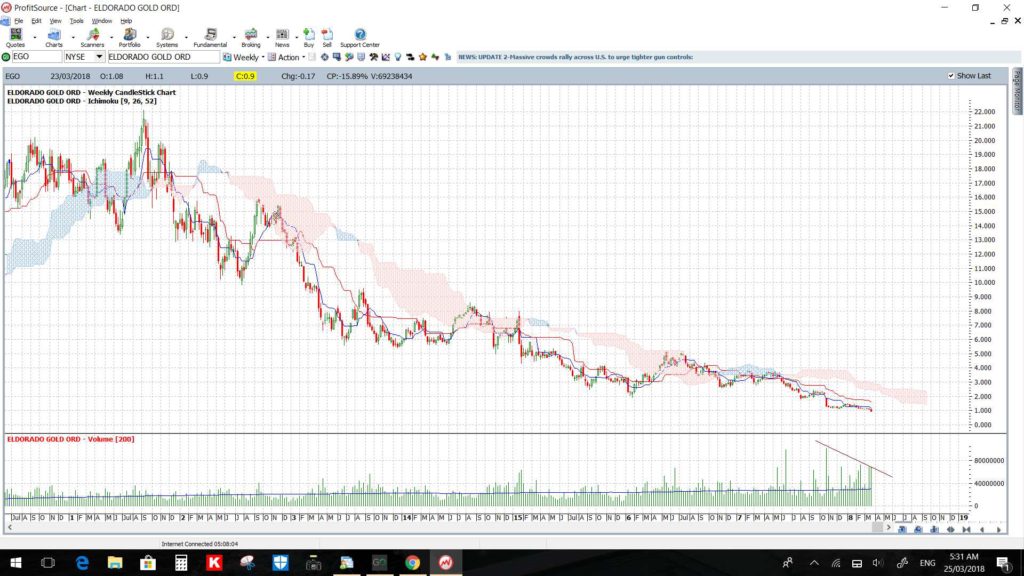The image size is (1024, 576).
Task: Click the chart scrollbar right arrow
Action: pyautogui.click(x=888, y=527)
